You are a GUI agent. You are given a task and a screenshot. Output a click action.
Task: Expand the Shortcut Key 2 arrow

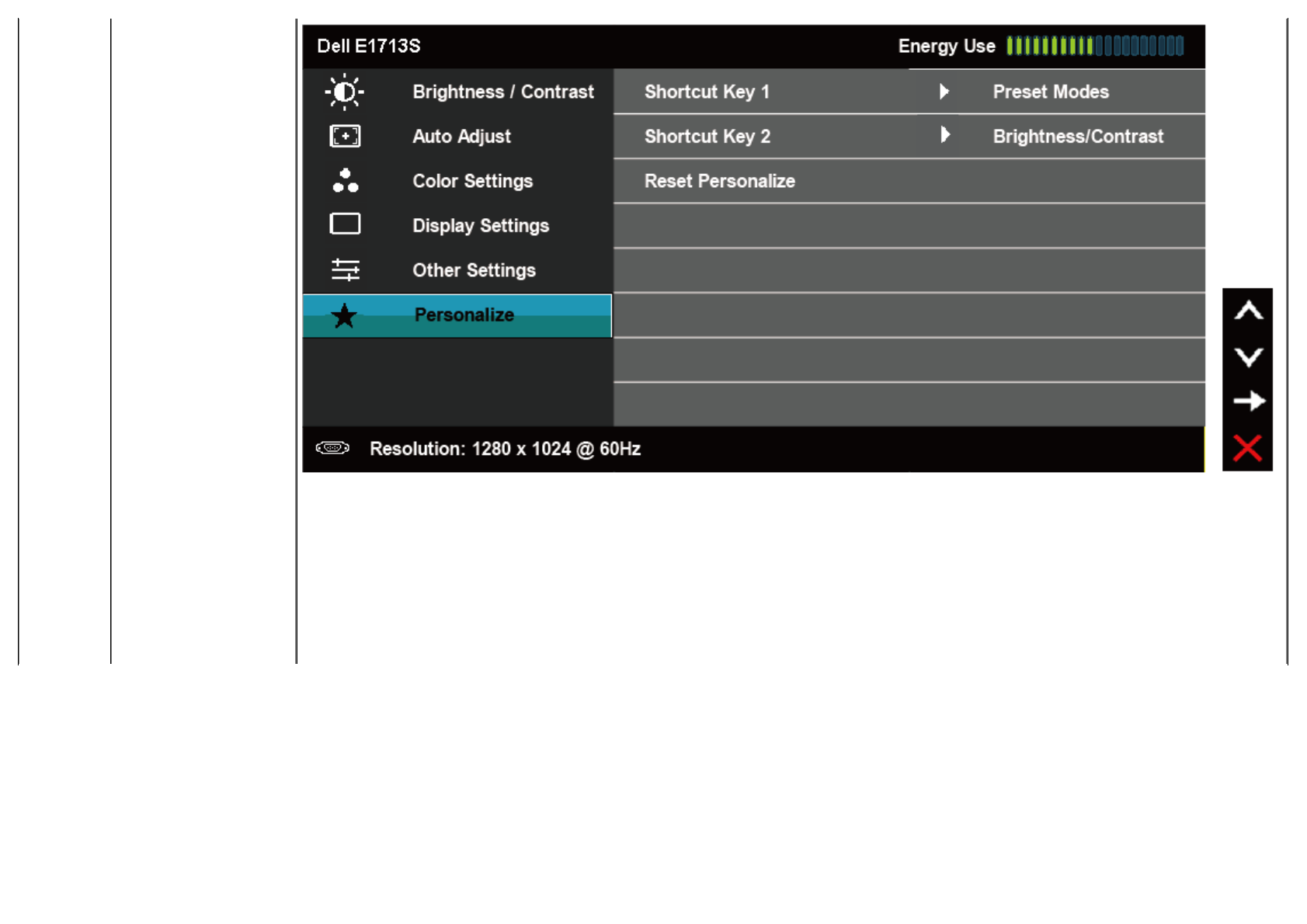click(x=944, y=135)
